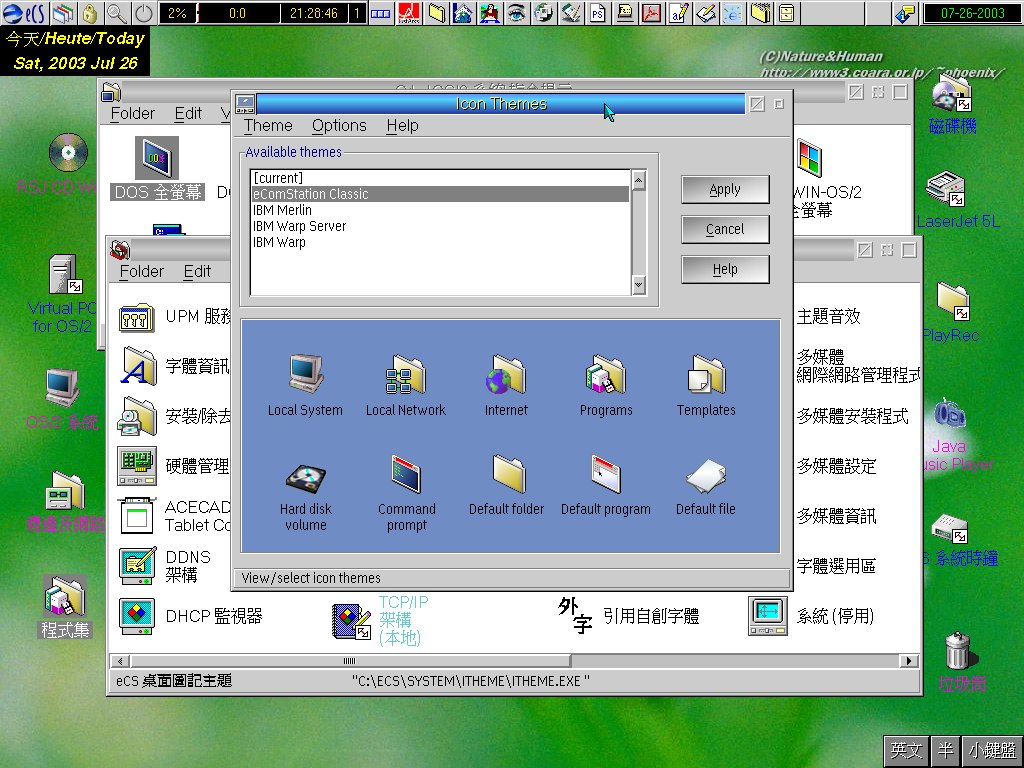The image size is (1024, 768).
Task: Select the 硬體管理 hardware manager icon
Action: click(x=137, y=466)
